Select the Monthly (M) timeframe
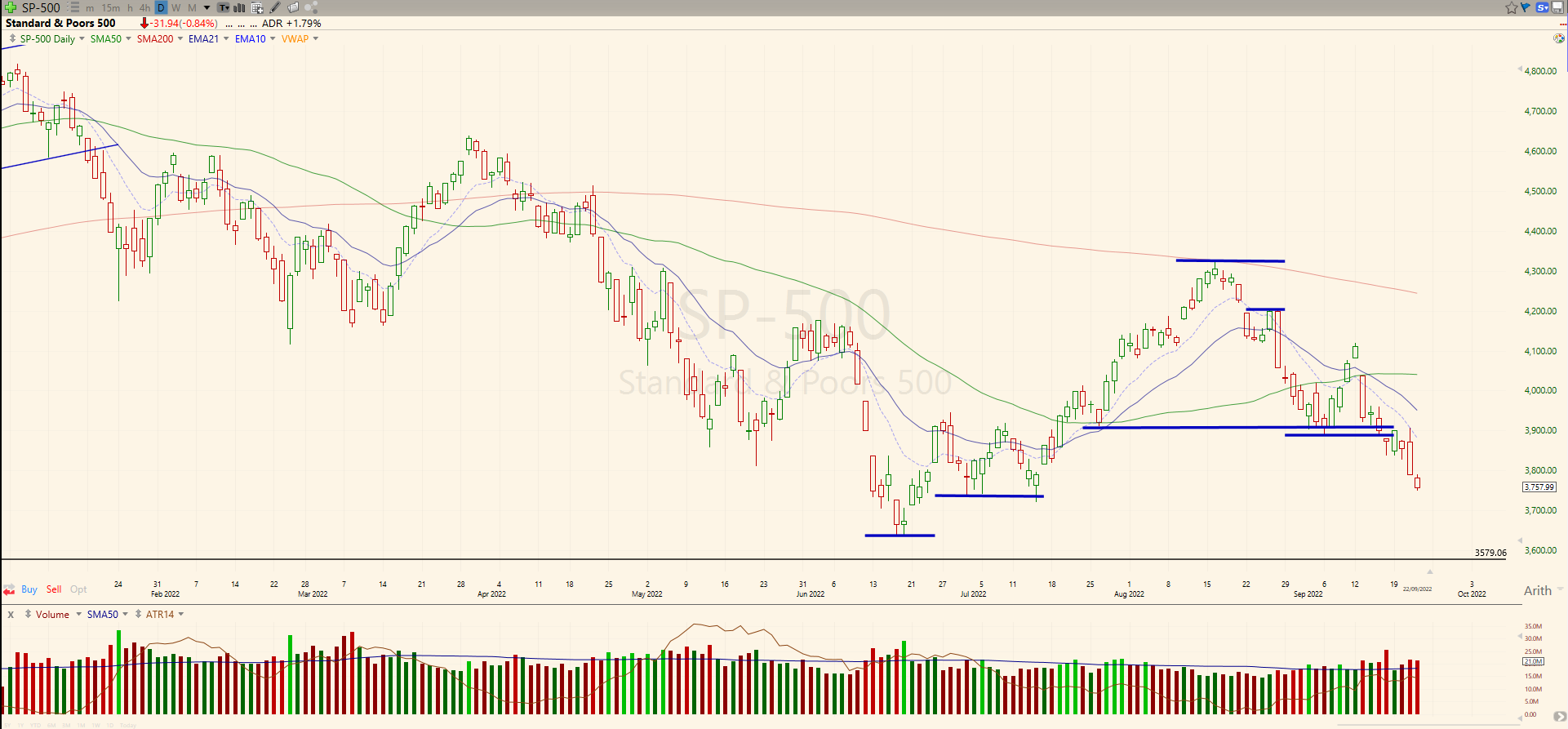The width and height of the screenshot is (1568, 729). (x=192, y=8)
